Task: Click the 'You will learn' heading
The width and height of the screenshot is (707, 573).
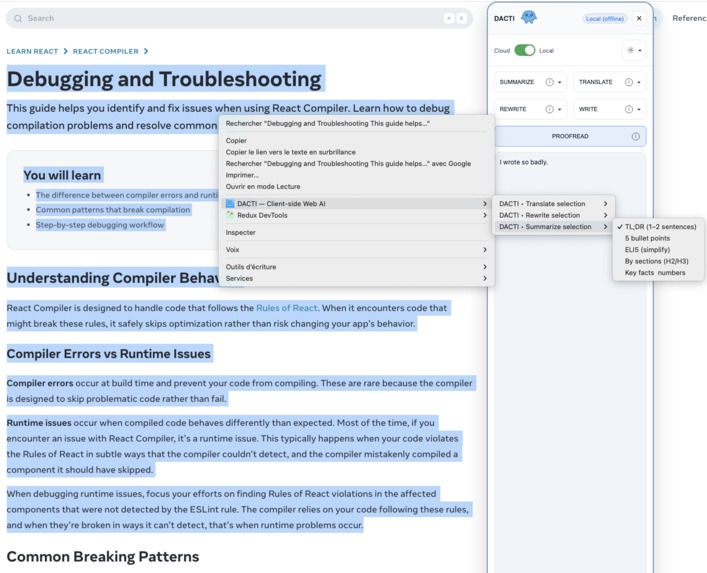Action: point(62,175)
